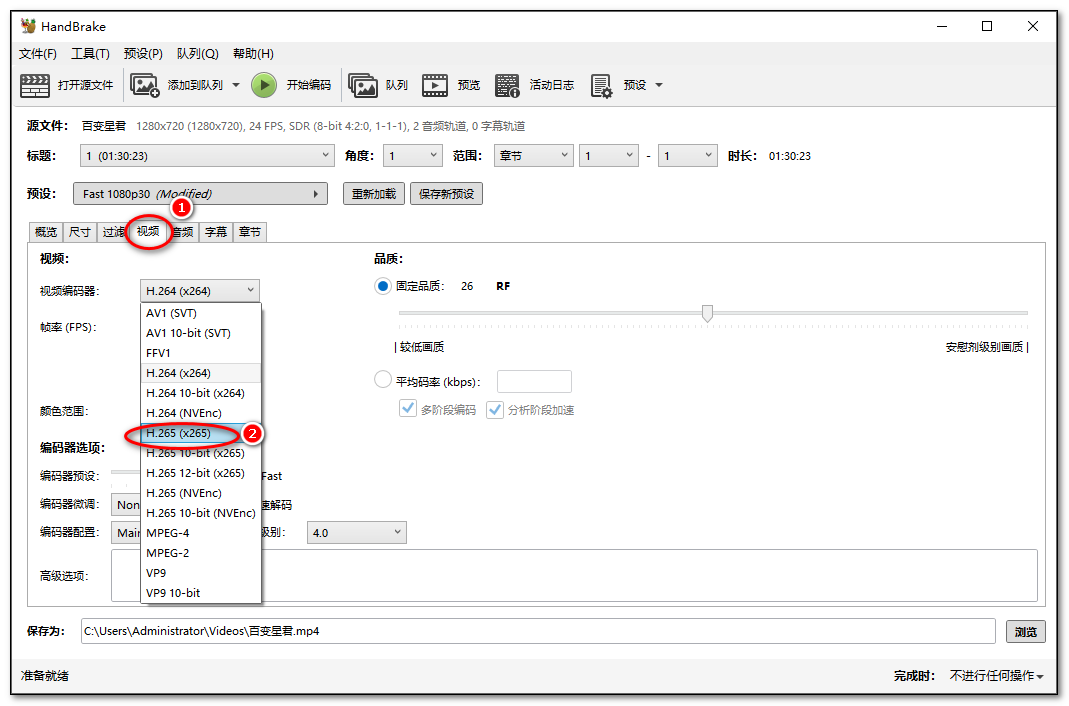Choose H.264 10-bit (x264) encoder
Screen dimensions: 1069x706
pos(200,393)
